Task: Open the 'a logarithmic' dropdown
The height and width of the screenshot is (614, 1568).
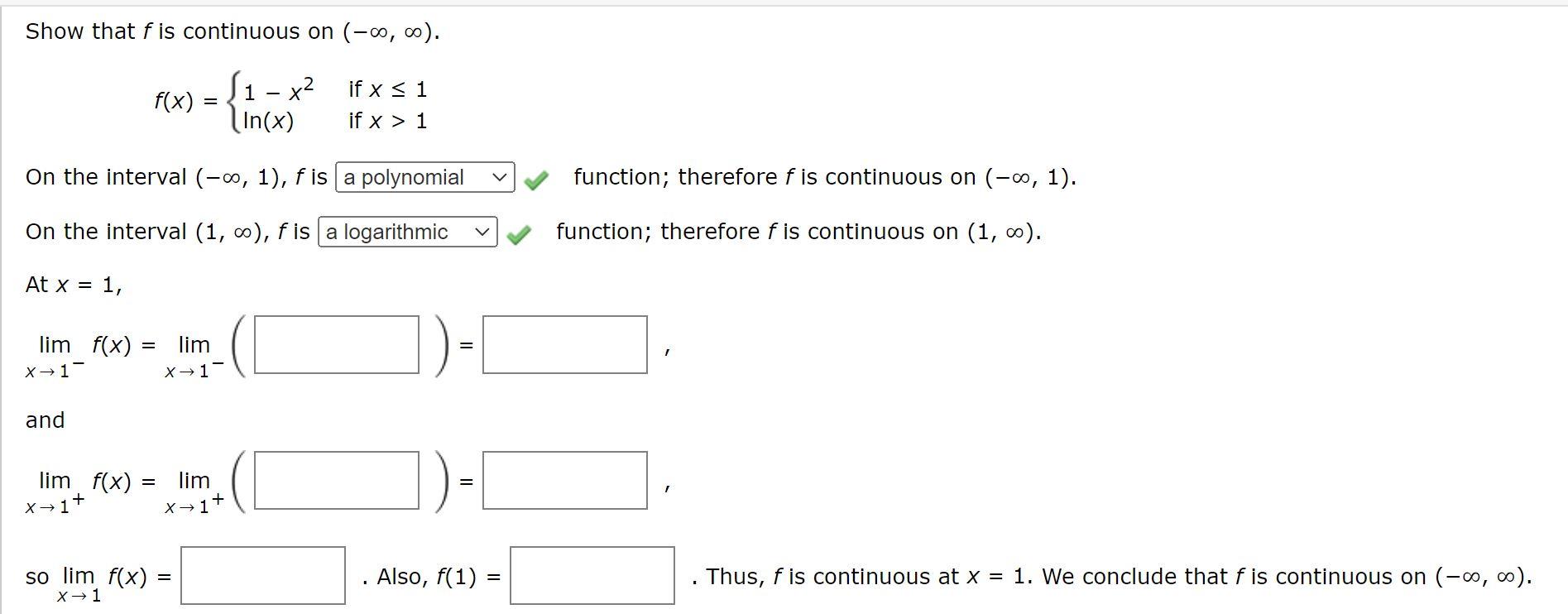Action: (408, 233)
